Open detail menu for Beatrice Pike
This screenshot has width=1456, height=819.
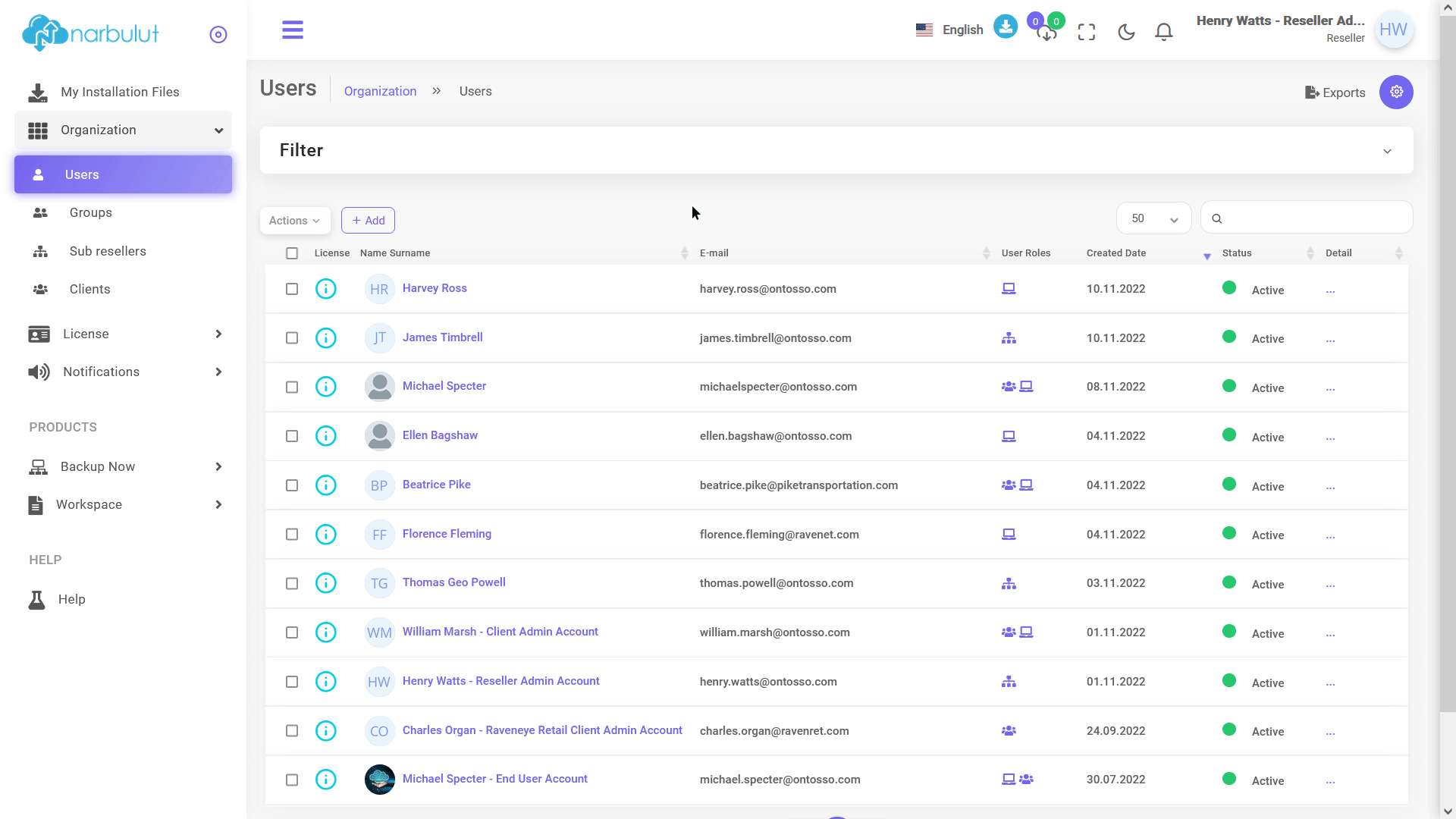pos(1330,488)
